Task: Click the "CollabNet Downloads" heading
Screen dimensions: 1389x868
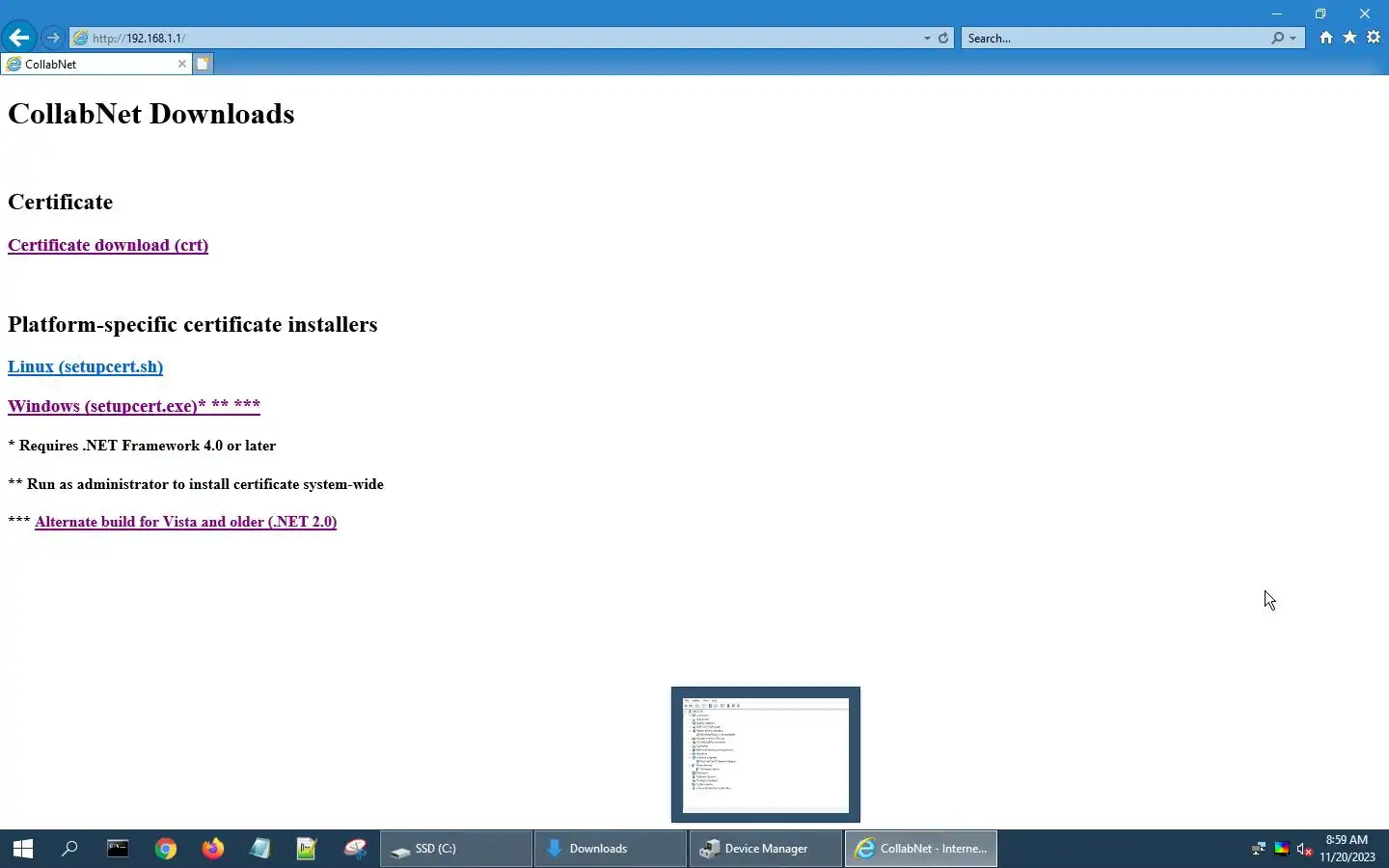Action: 151,114
